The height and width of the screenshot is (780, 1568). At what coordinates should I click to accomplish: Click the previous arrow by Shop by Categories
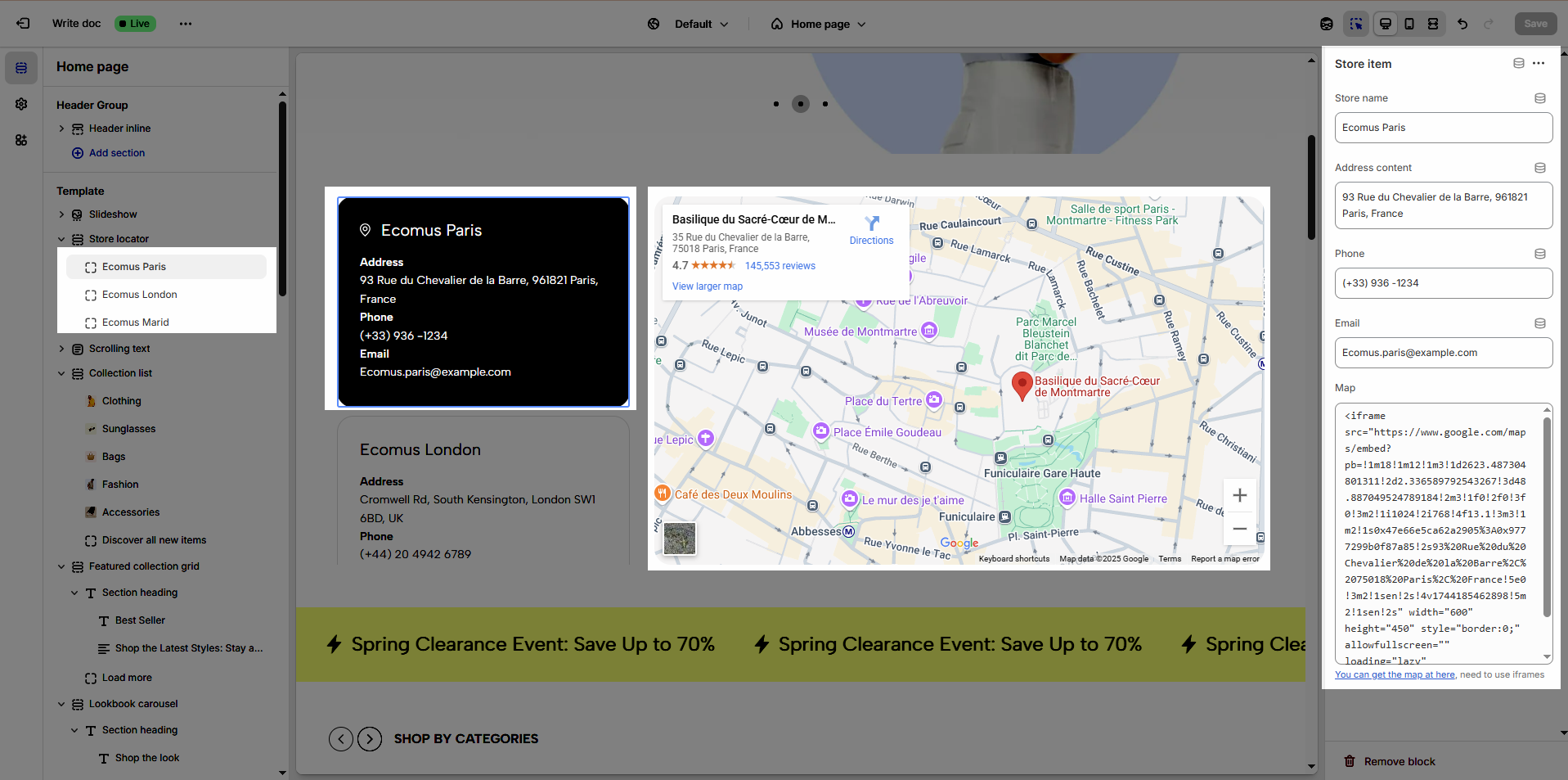click(x=341, y=739)
